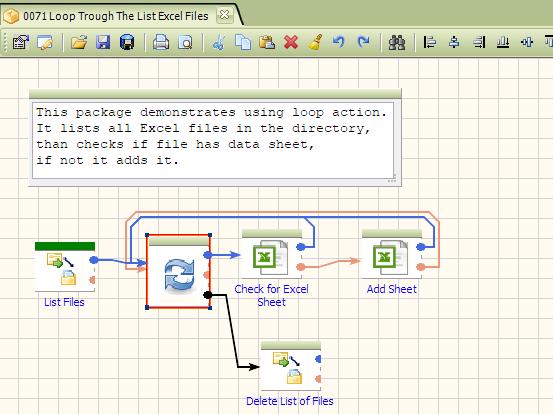Align selected objects to the right
This screenshot has width=553, height=414.
coord(479,42)
